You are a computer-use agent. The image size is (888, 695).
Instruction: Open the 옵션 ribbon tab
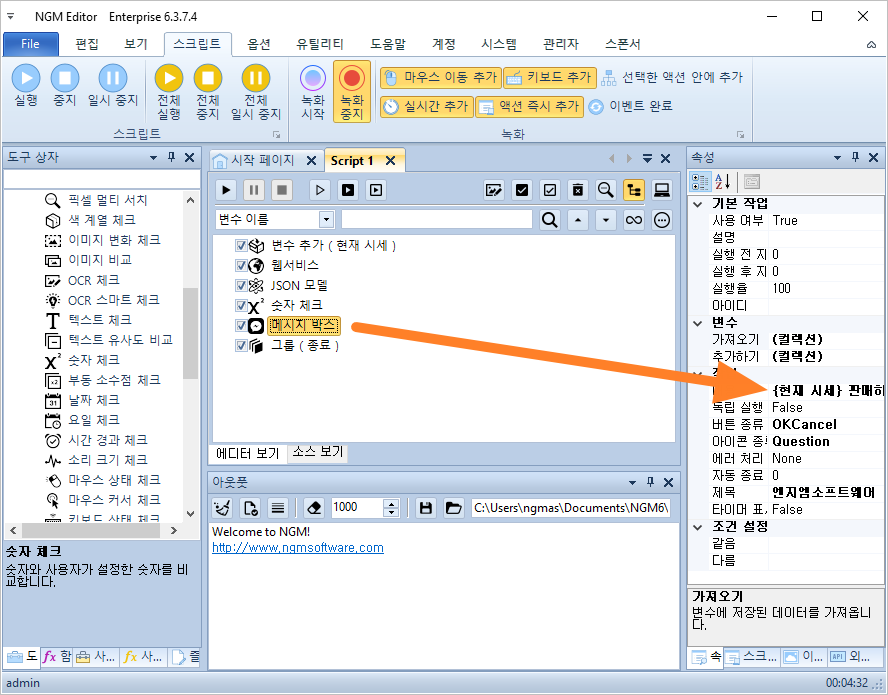[x=259, y=44]
